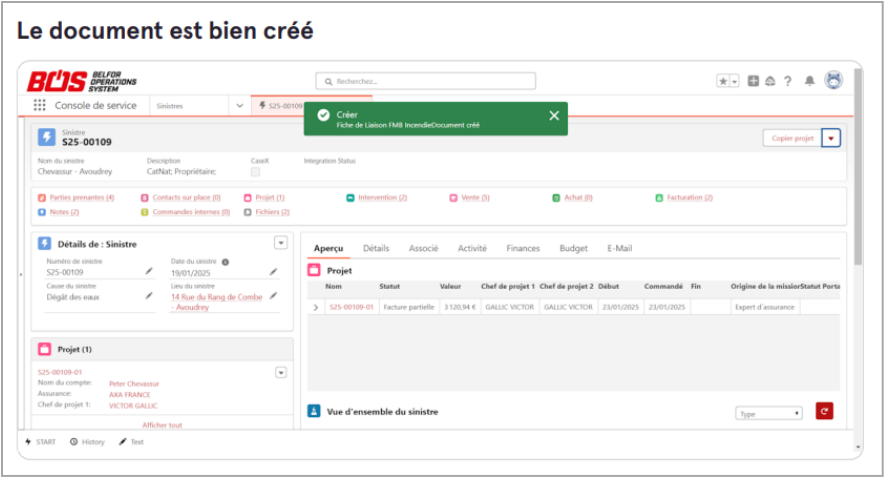Image resolution: width=885 pixels, height=477 pixels.
Task: Switch to the Budget tab
Action: pos(573,248)
